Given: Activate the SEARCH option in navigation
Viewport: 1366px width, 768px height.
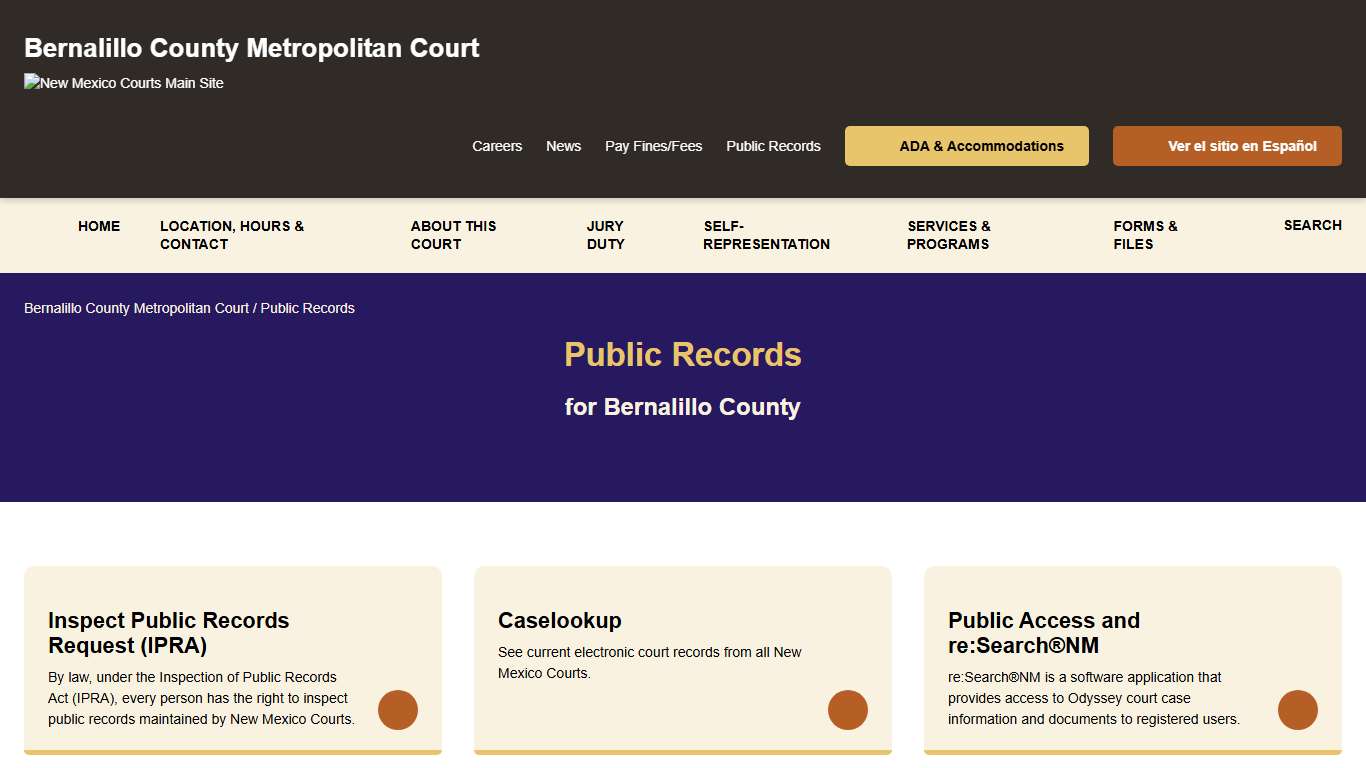Looking at the screenshot, I should click(x=1313, y=225).
